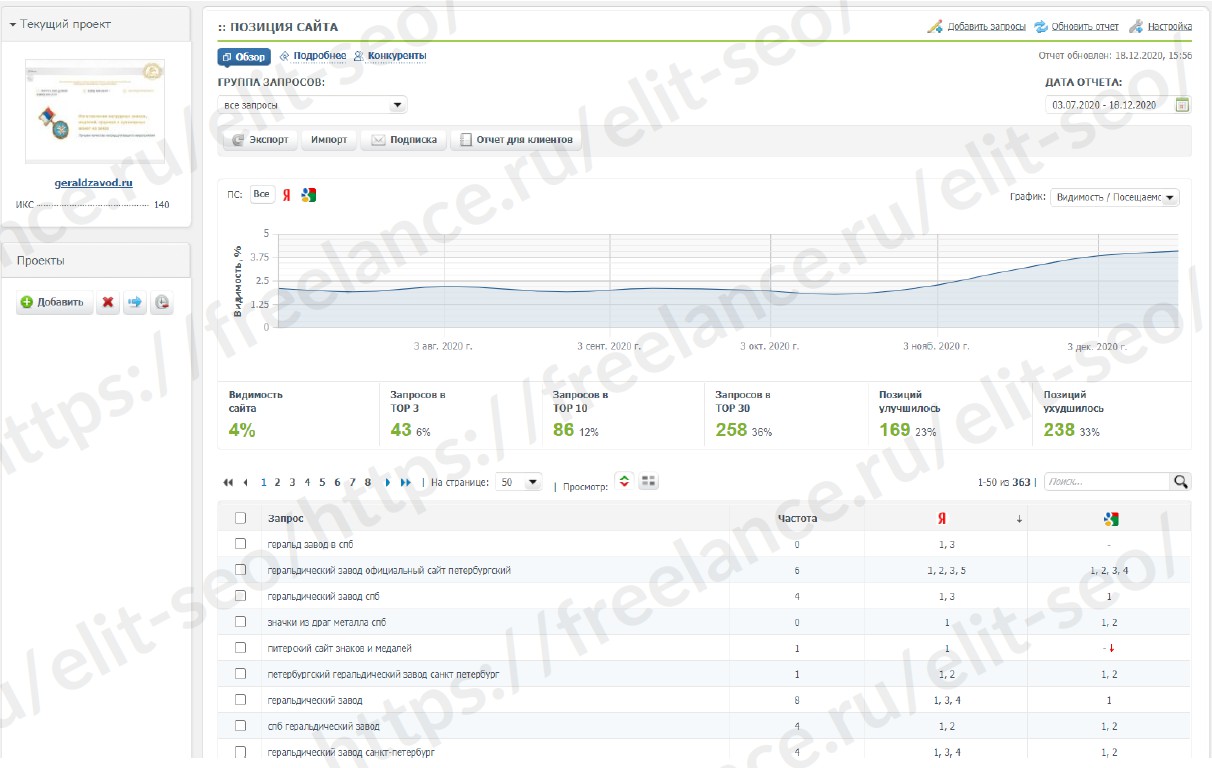This screenshot has width=1212, height=768.
Task: Open the geraldzavod.ru link
Action: coord(93,183)
